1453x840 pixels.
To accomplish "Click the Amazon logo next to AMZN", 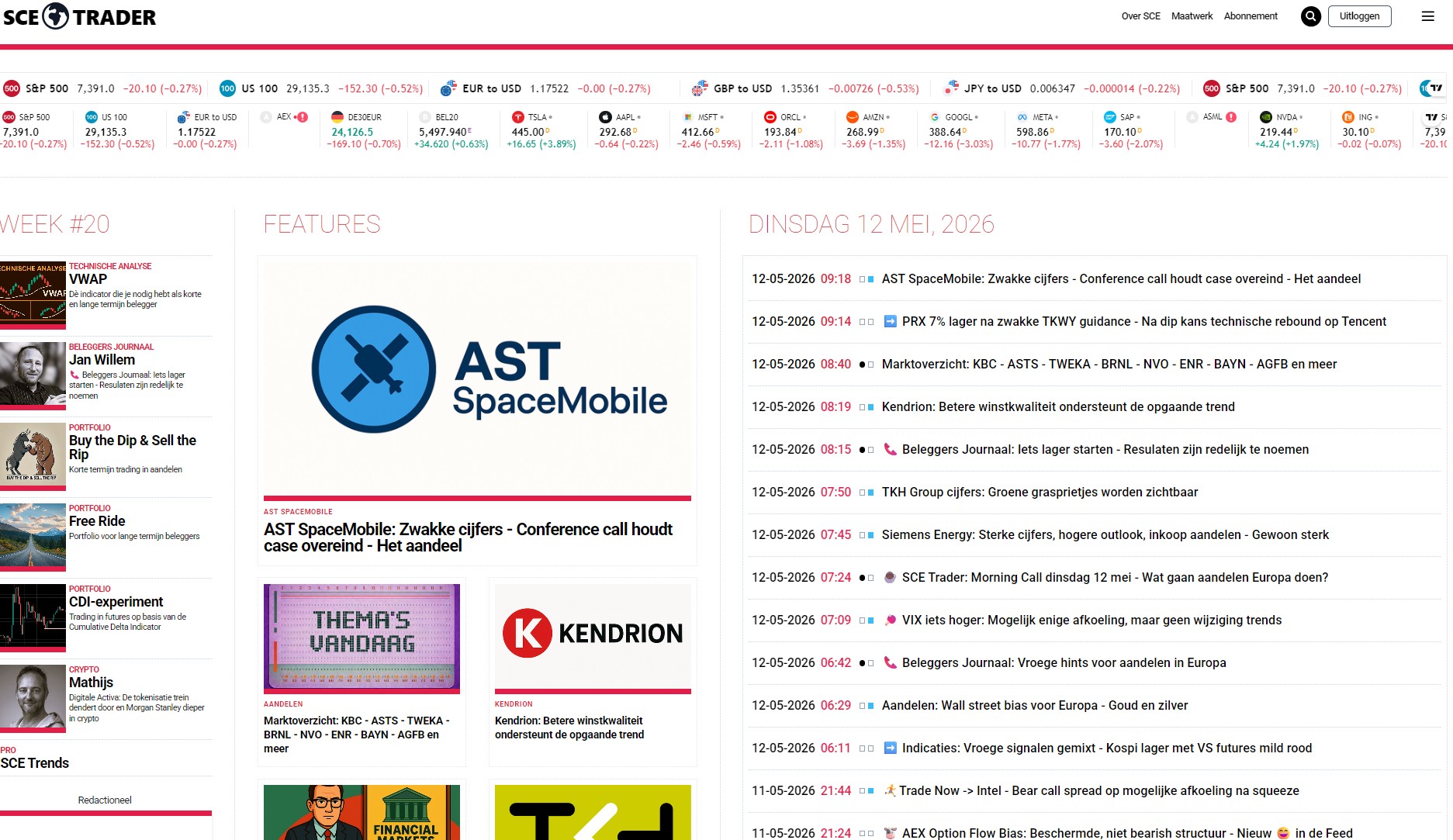I will (853, 117).
